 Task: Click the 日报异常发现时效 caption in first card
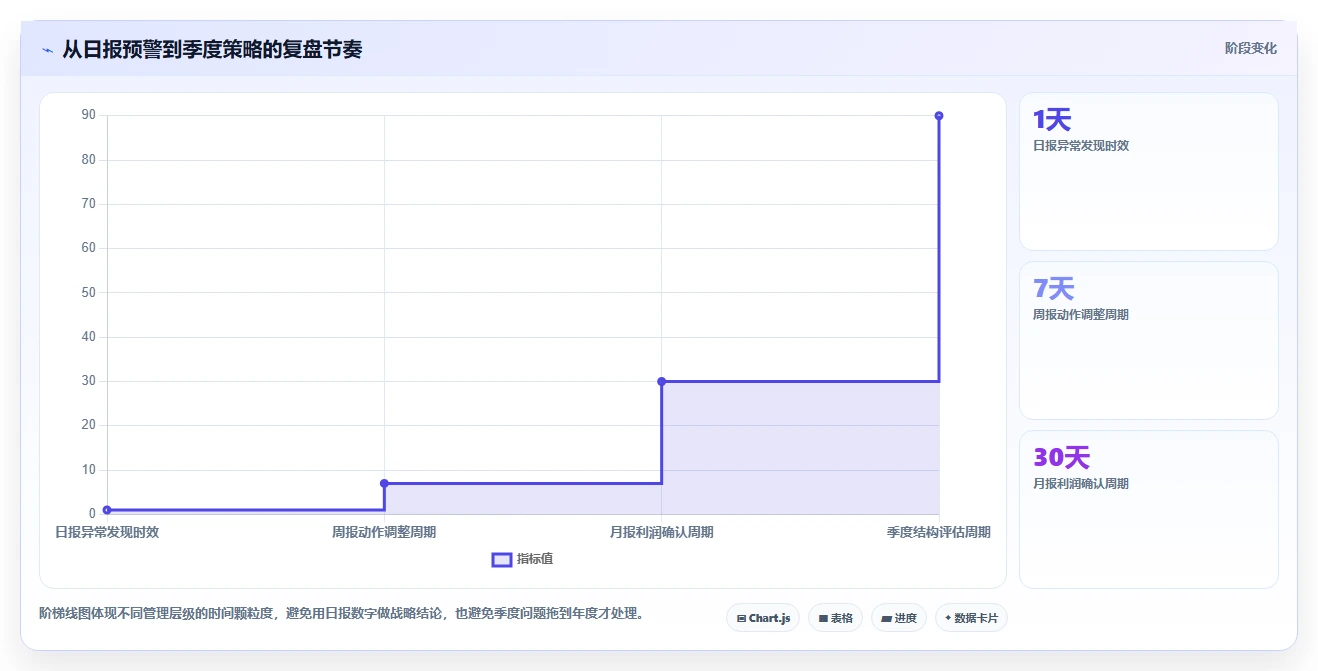tap(1081, 145)
